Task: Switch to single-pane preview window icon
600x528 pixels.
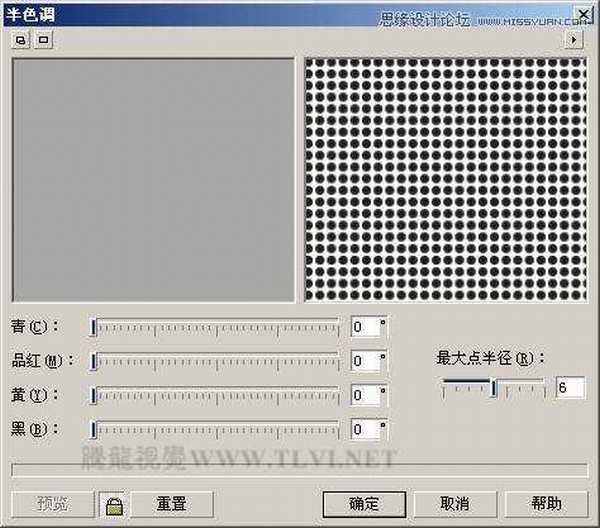Action: [x=43, y=40]
